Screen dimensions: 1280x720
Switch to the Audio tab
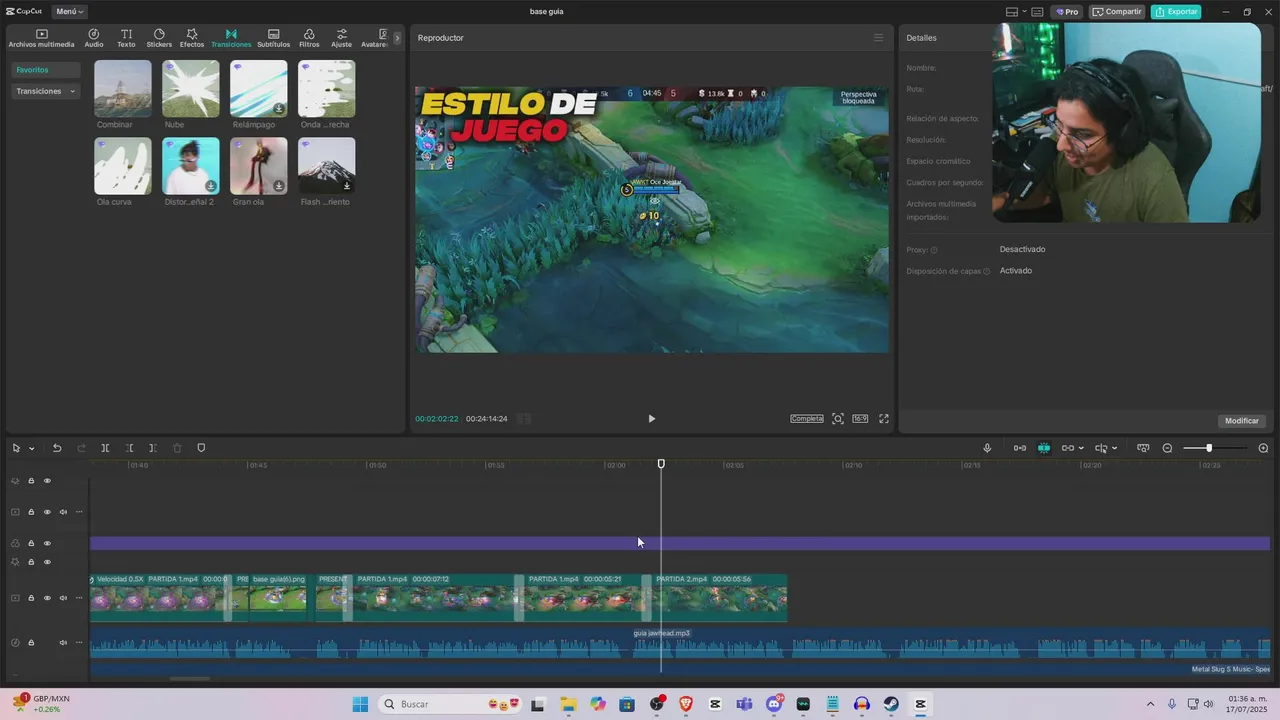click(94, 38)
